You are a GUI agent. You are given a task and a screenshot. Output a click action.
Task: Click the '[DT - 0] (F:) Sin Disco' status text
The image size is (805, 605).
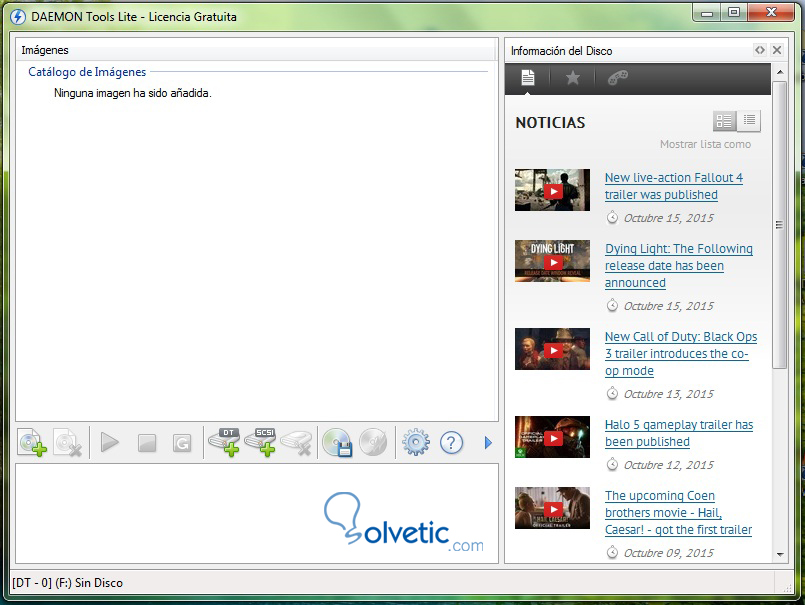pos(67,583)
